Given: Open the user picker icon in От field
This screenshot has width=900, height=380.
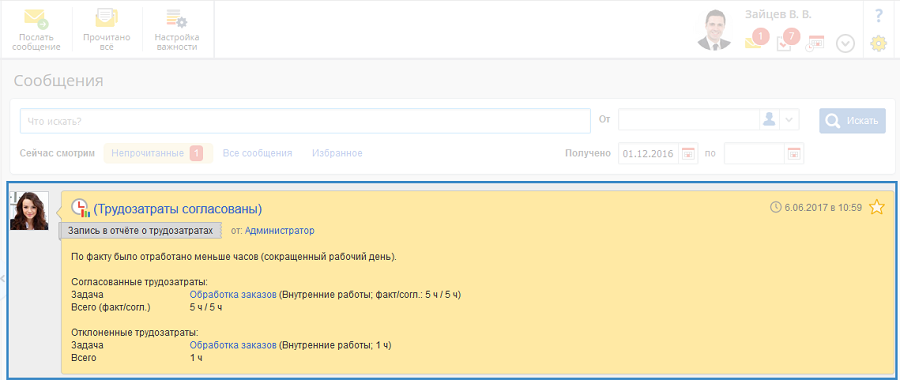Looking at the screenshot, I should 769,120.
